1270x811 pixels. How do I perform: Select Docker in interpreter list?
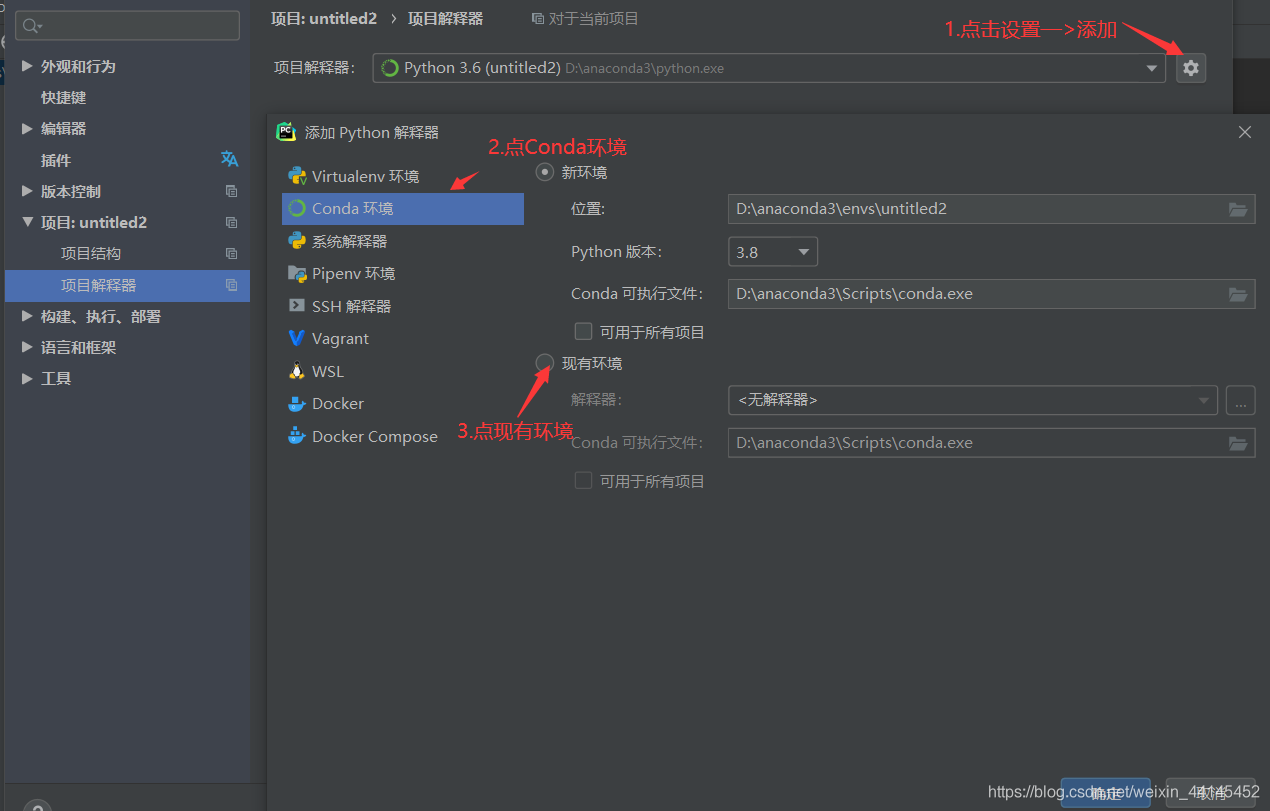403,403
